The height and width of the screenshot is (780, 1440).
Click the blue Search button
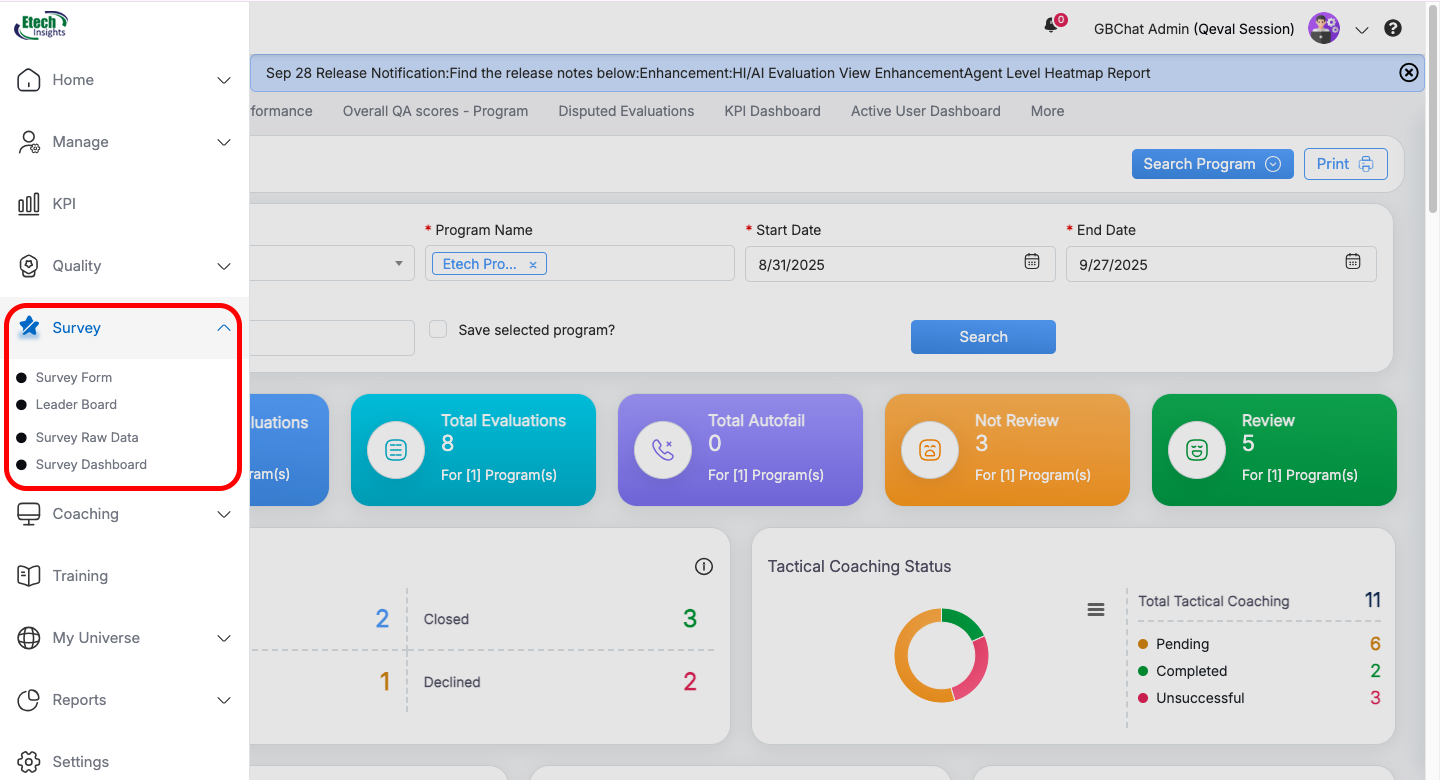(x=982, y=337)
